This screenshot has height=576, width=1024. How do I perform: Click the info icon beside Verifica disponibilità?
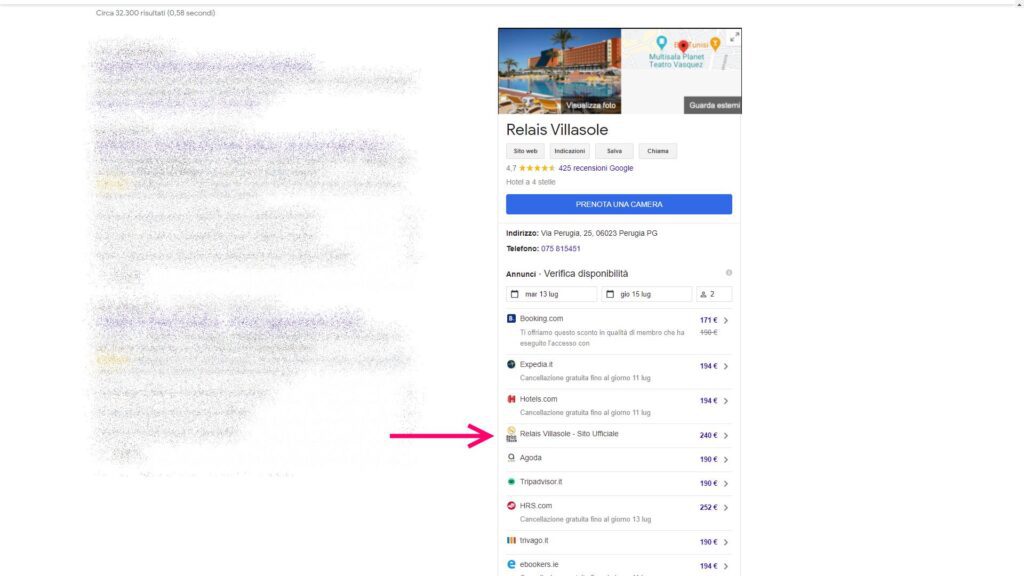729,273
